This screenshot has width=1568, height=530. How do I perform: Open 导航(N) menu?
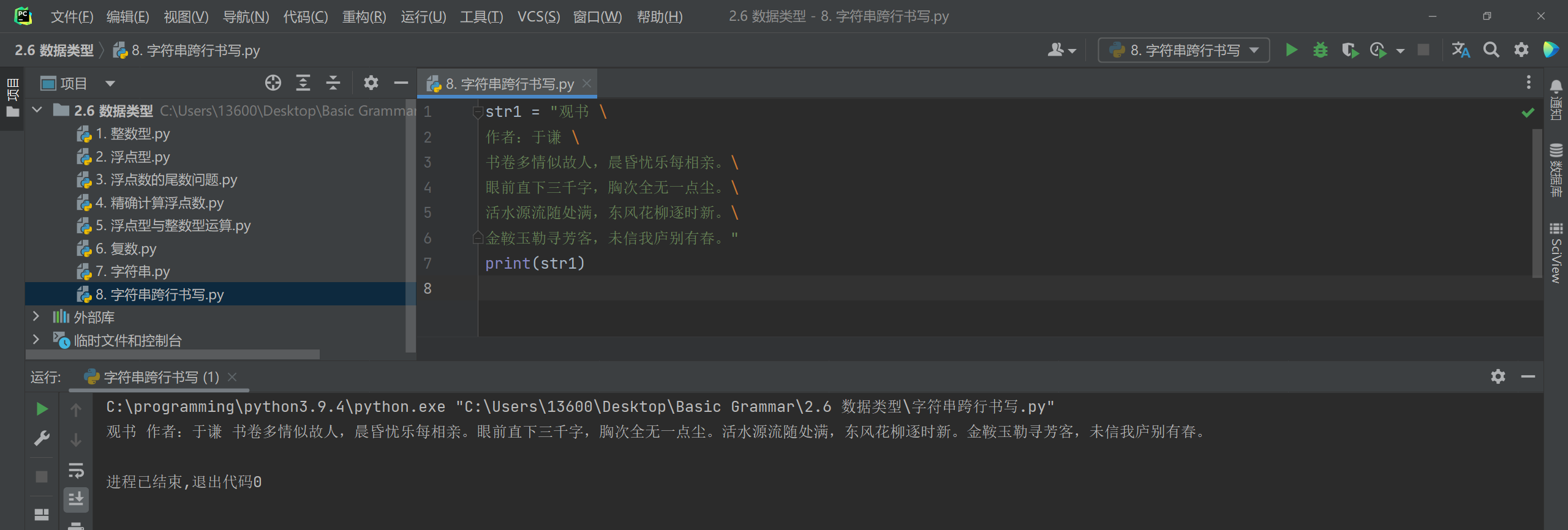click(x=246, y=17)
